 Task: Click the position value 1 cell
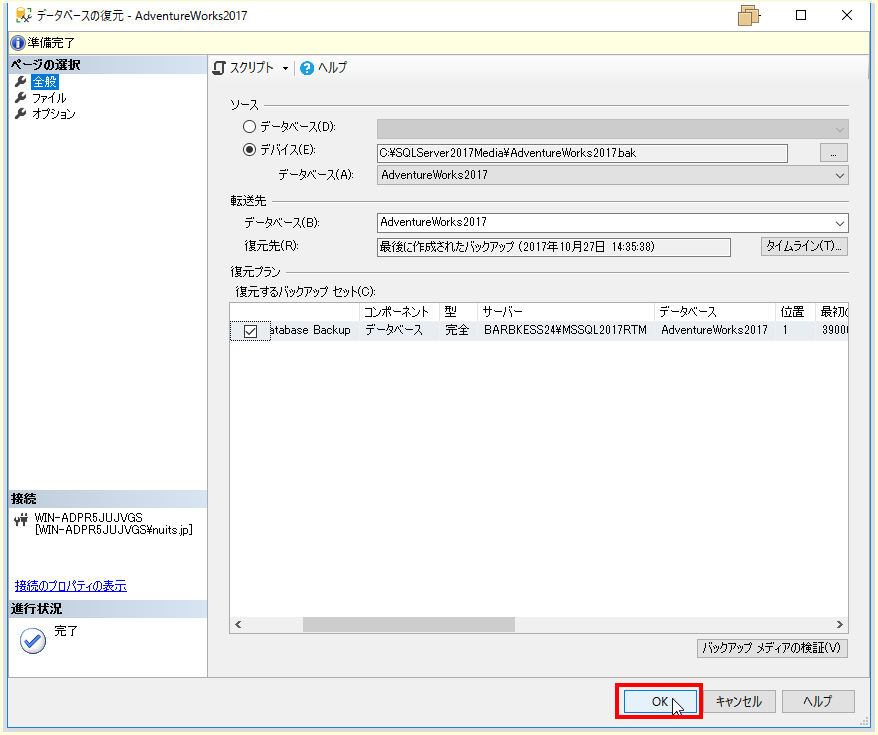click(795, 330)
